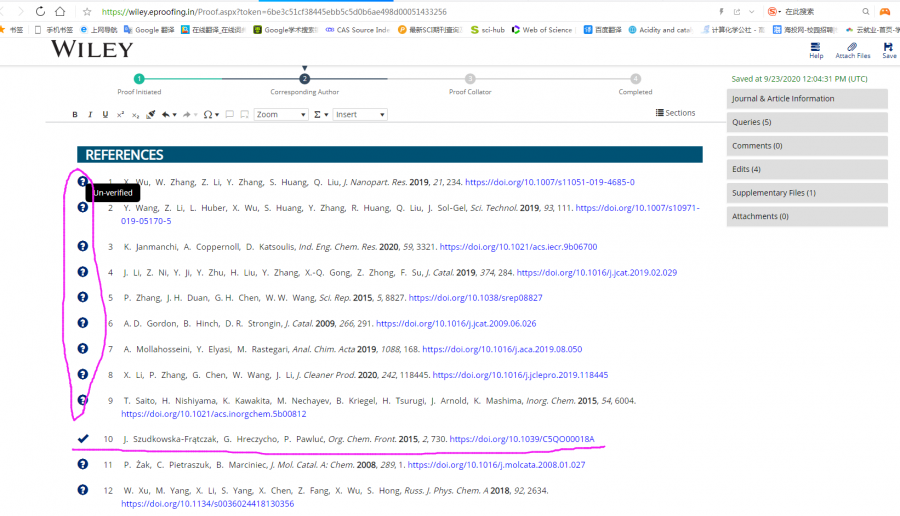
Task: Click the Bold formatting icon
Action: pyautogui.click(x=75, y=115)
